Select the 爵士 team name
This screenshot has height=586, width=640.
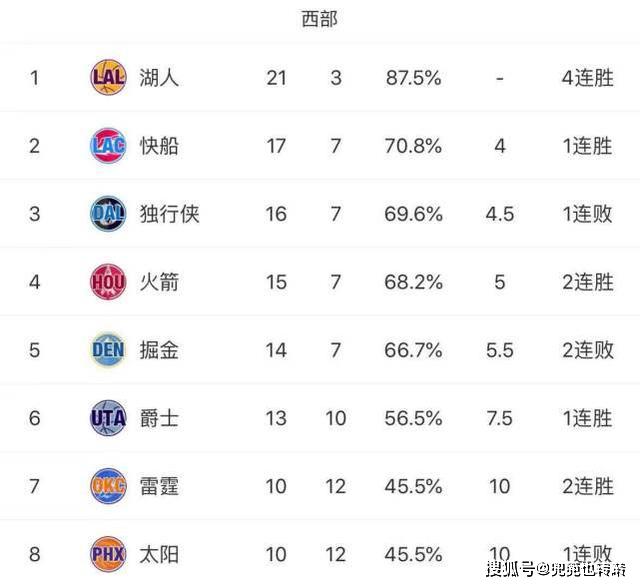(159, 418)
